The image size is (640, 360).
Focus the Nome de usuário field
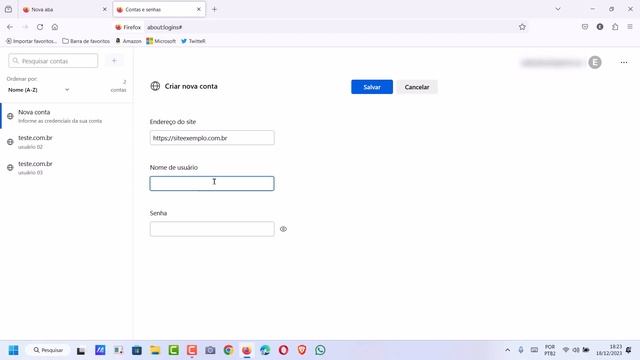coord(212,184)
